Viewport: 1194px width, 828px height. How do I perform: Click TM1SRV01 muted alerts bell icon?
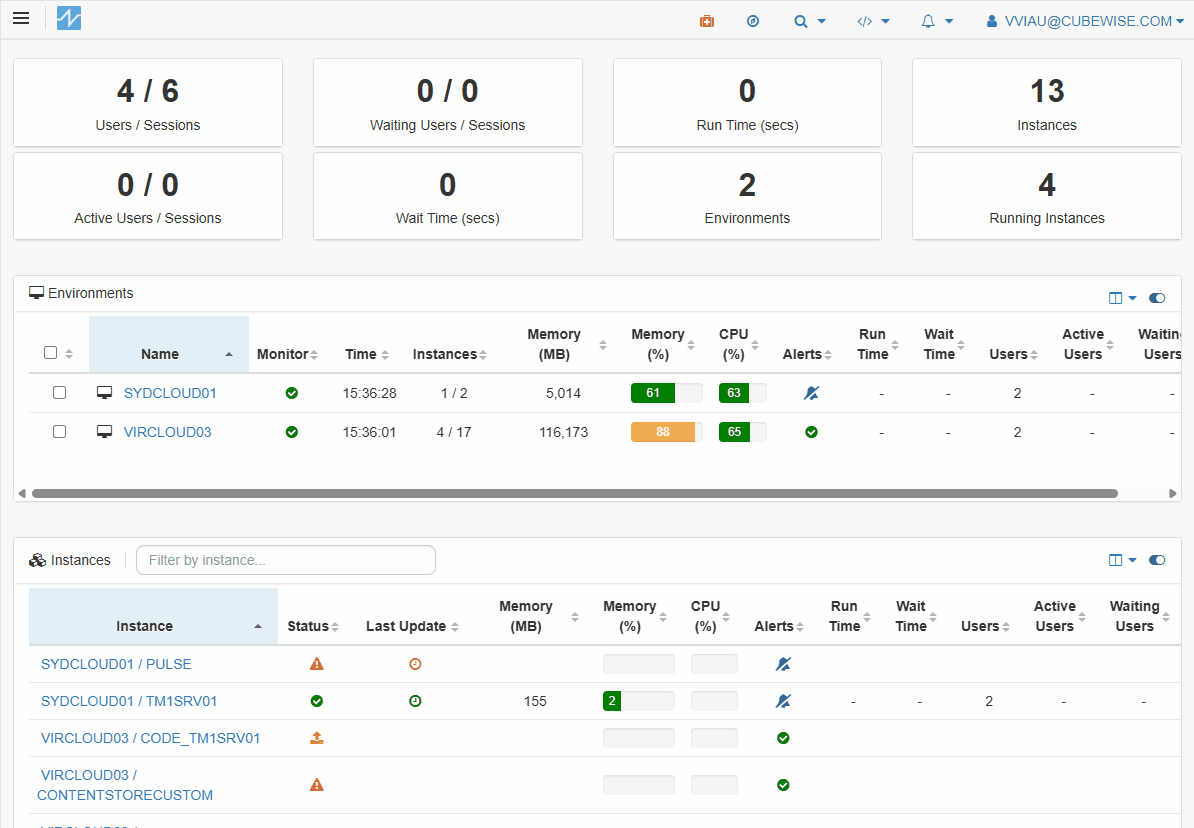[783, 701]
